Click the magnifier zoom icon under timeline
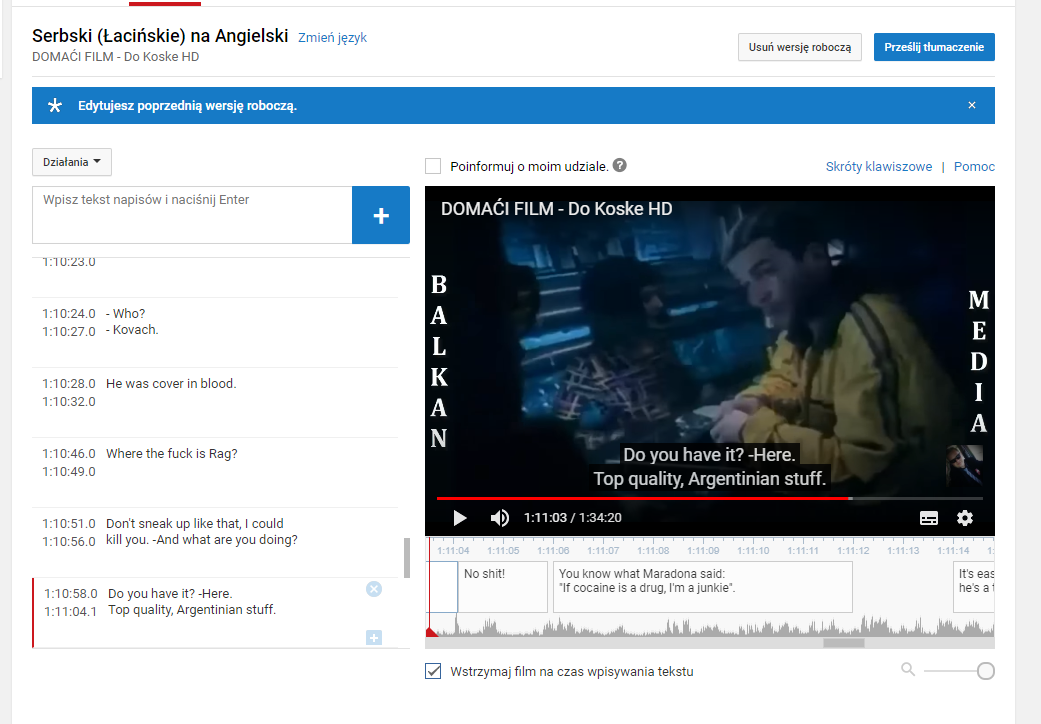Viewport: 1041px width, 724px height. tap(908, 670)
